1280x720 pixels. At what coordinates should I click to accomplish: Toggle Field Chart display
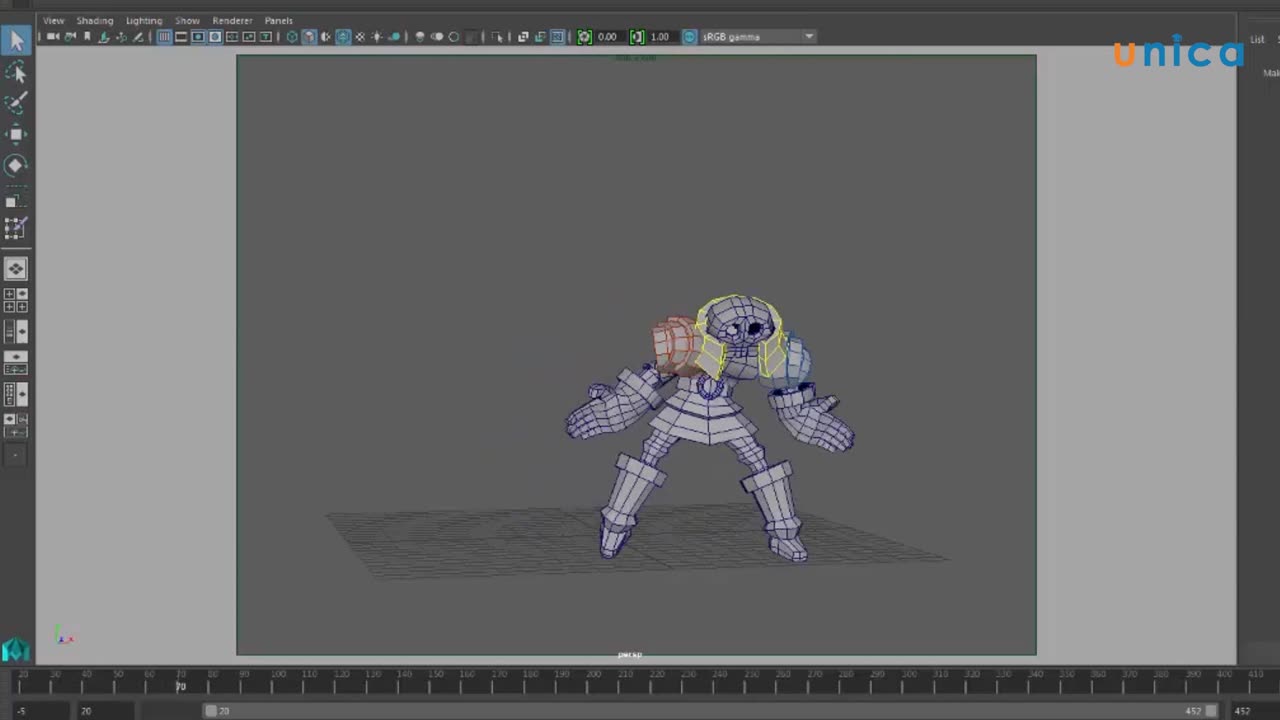tap(232, 37)
